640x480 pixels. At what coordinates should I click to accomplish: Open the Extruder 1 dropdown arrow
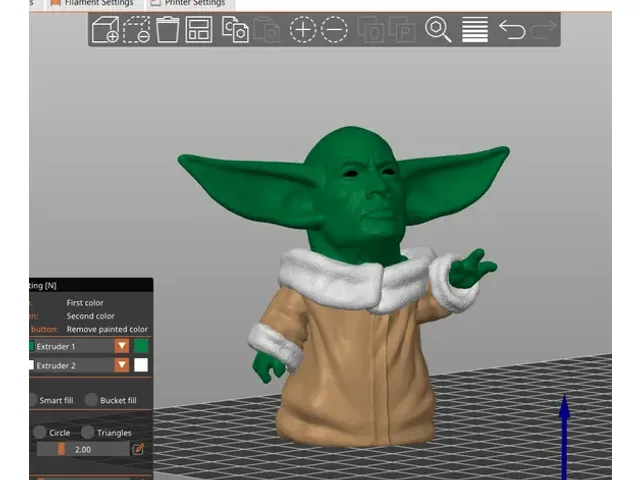122,346
